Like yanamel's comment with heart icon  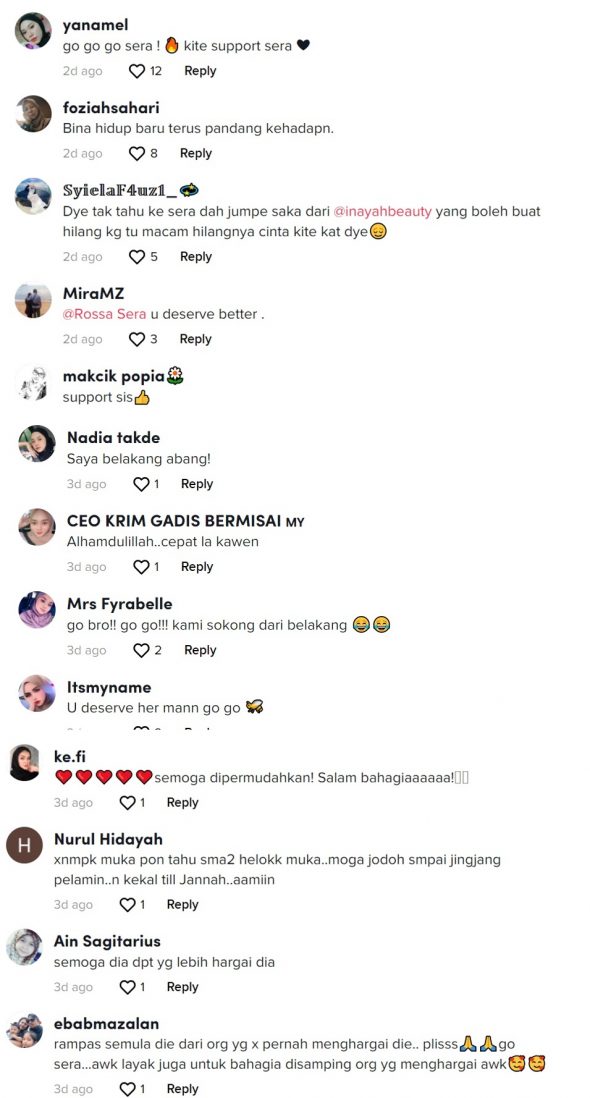[x=137, y=71]
